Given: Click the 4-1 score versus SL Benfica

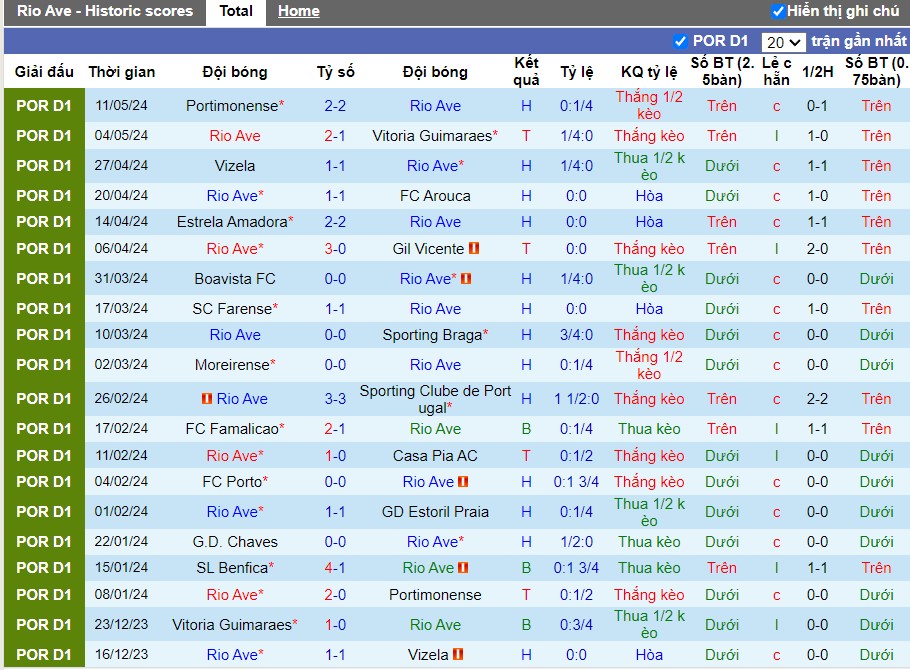Looking at the screenshot, I should coord(335,568).
